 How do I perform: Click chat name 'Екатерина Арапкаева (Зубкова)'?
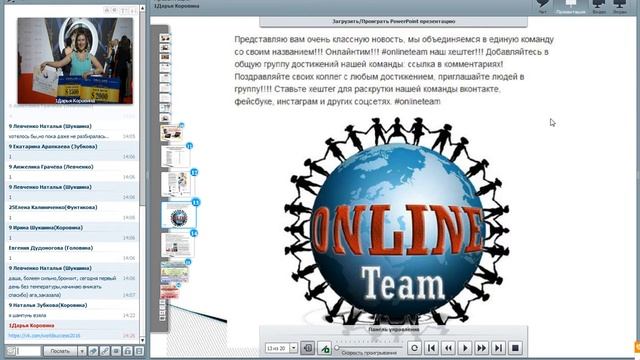point(53,147)
